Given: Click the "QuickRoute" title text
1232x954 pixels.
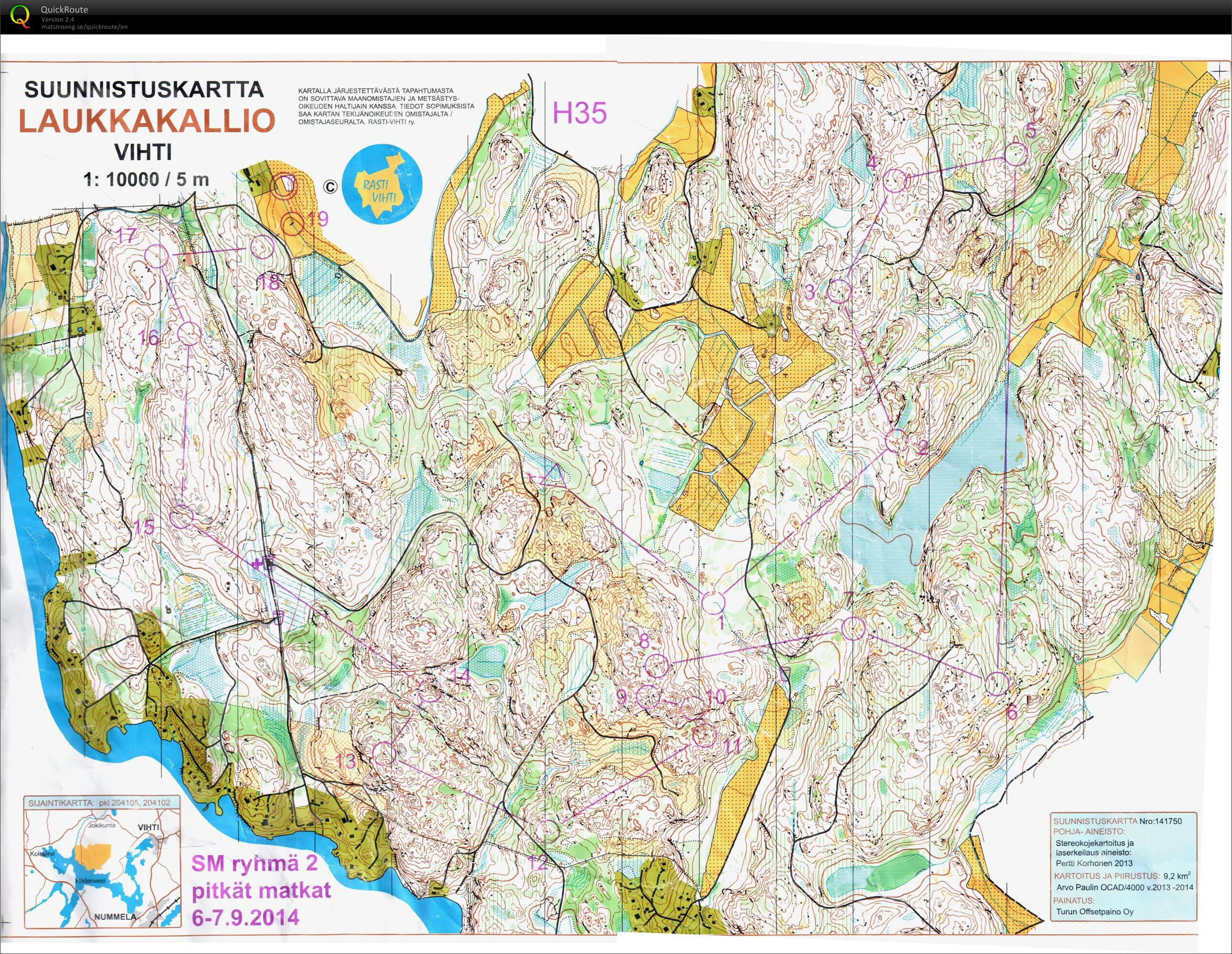Looking at the screenshot, I should tap(64, 9).
